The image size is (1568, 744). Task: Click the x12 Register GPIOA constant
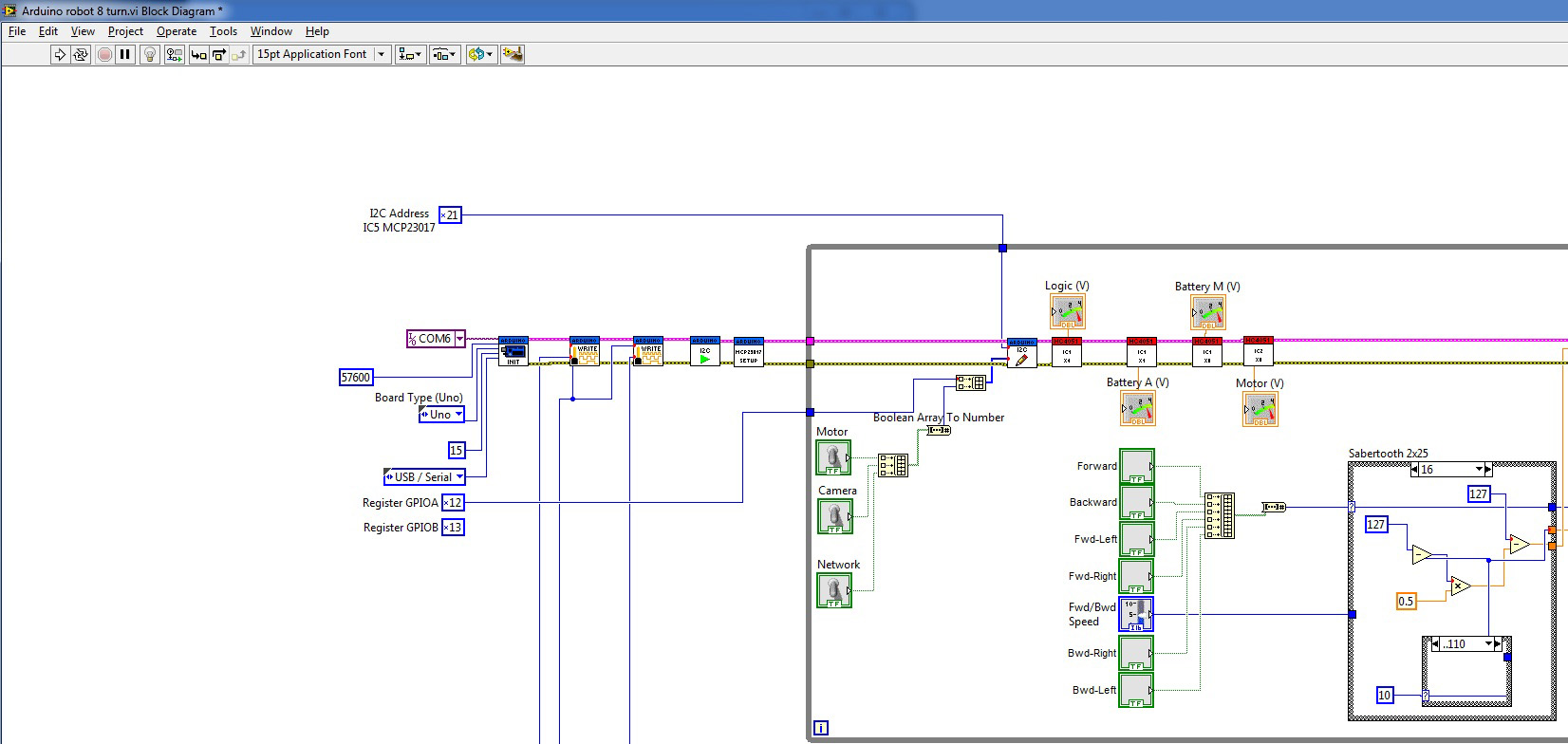pyautogui.click(x=453, y=503)
